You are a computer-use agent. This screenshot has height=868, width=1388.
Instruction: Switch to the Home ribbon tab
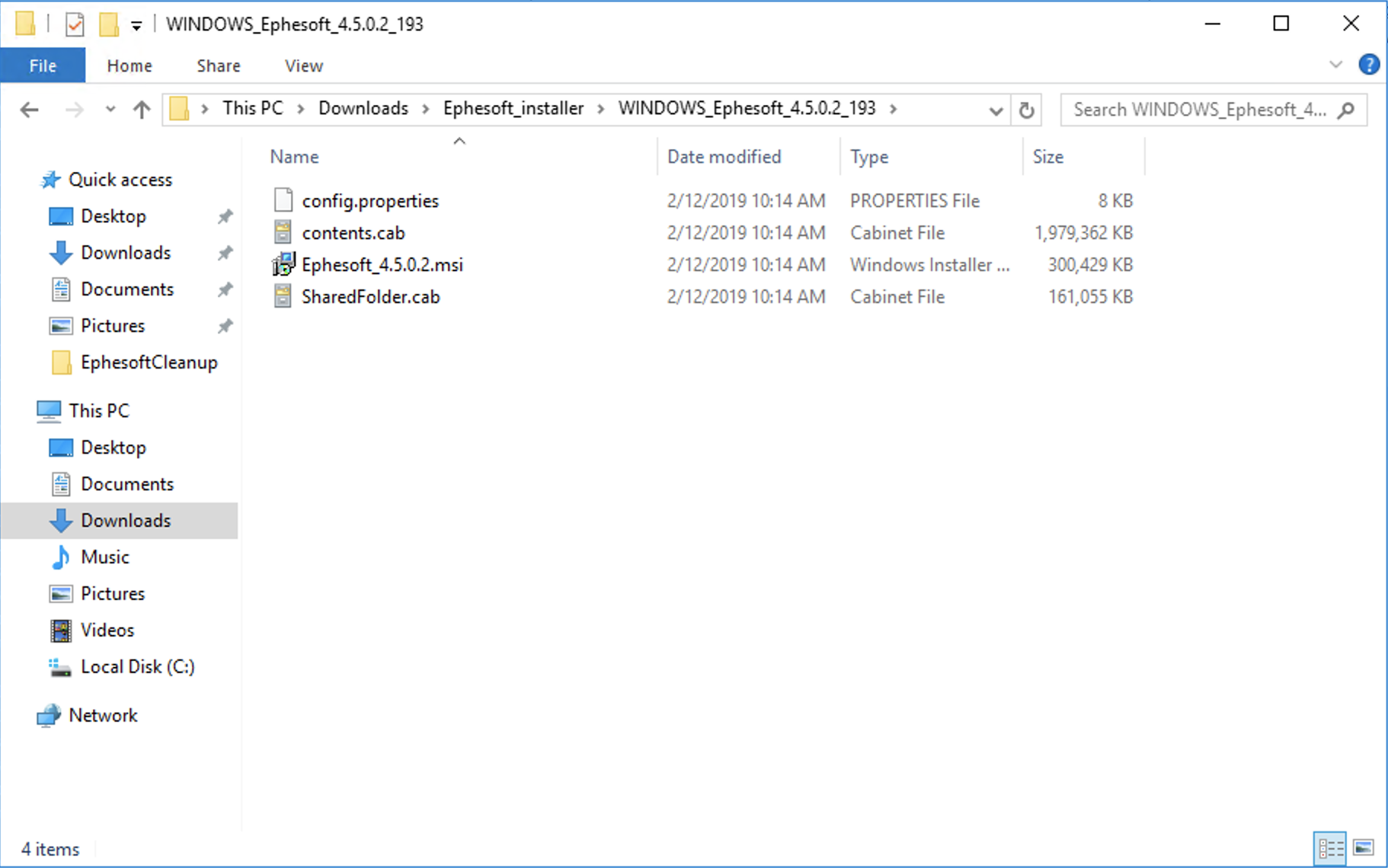(130, 65)
